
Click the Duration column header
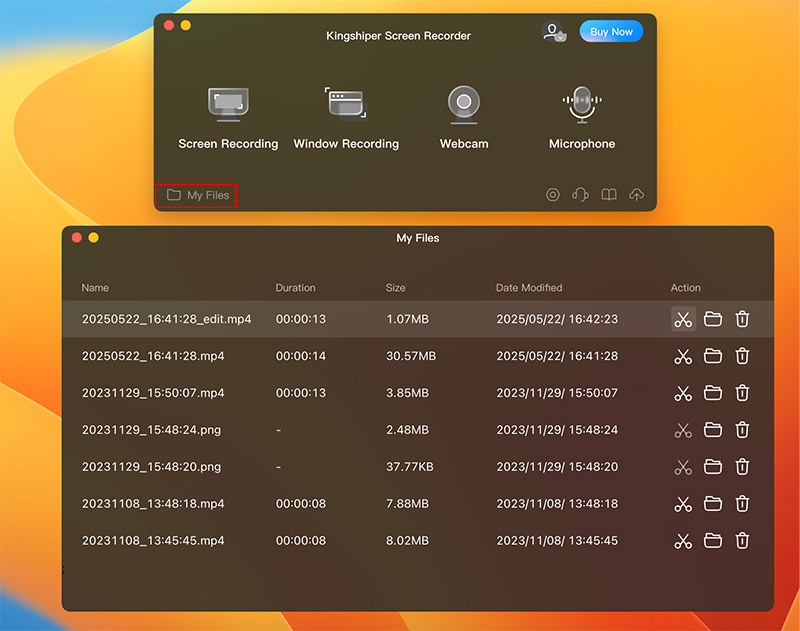pos(295,288)
